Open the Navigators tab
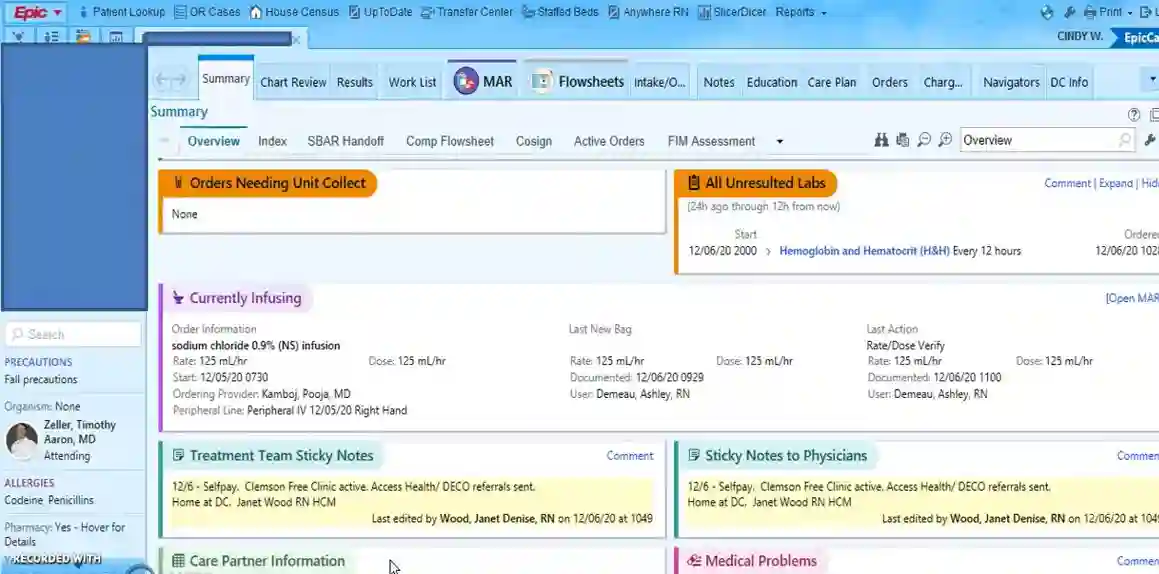The height and width of the screenshot is (574, 1159). pos(1011,82)
